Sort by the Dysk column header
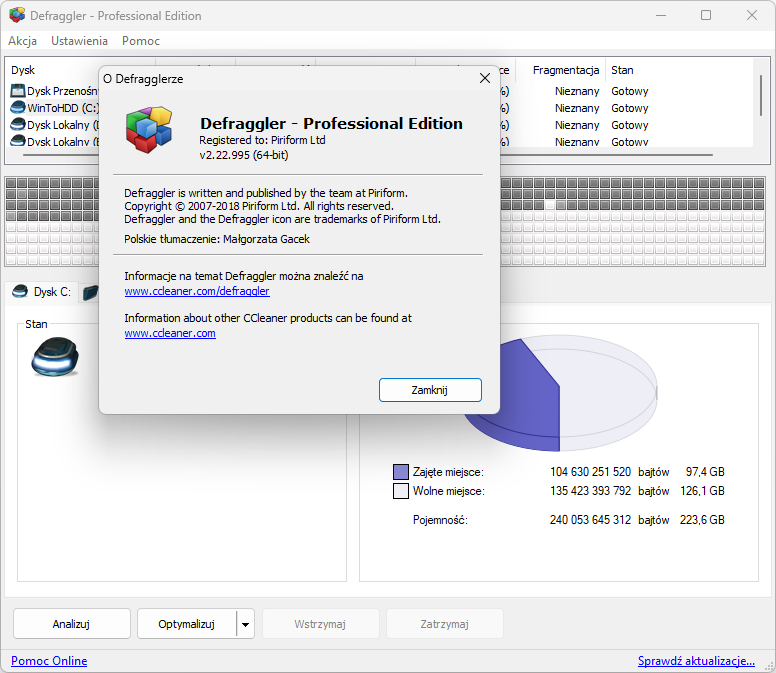Viewport: 776px width, 673px height. 23,70
